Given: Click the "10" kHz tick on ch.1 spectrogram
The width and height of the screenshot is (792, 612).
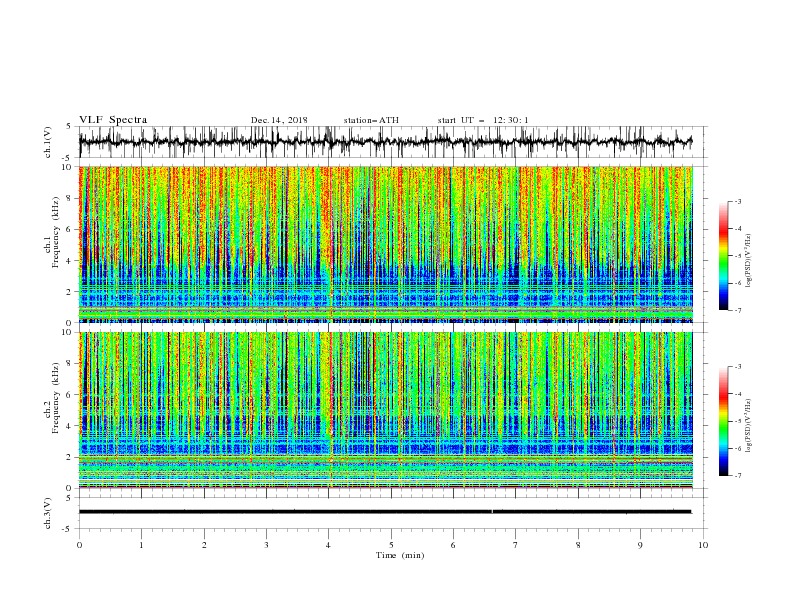Looking at the screenshot, I should coord(67,167).
